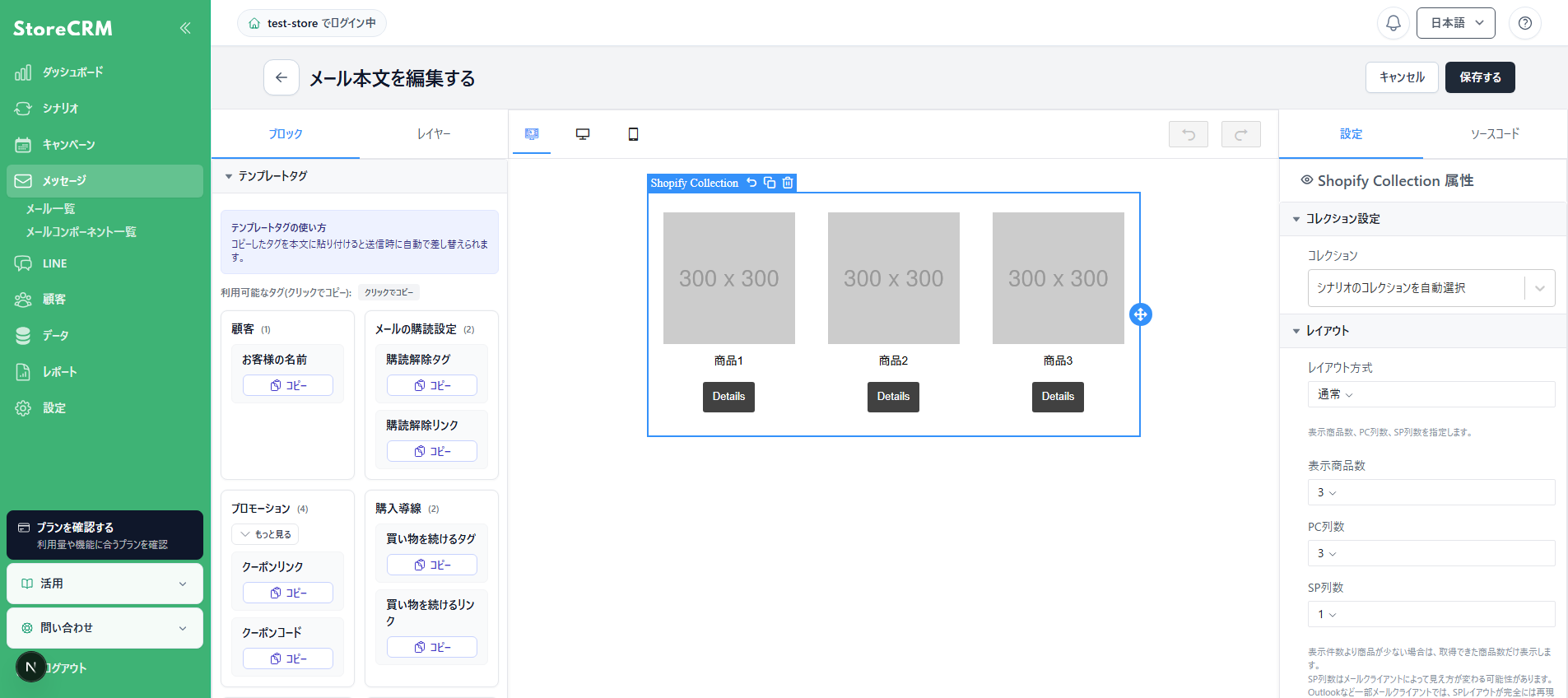The height and width of the screenshot is (698, 1568).
Task: Select the desktop preview icon
Action: (x=583, y=134)
